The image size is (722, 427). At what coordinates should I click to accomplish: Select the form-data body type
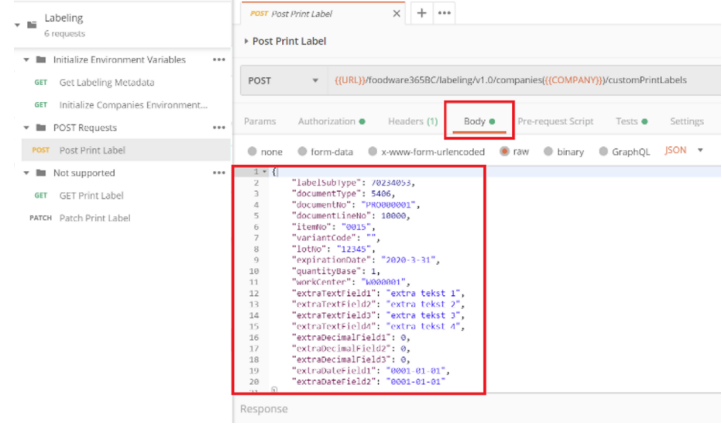(x=303, y=151)
